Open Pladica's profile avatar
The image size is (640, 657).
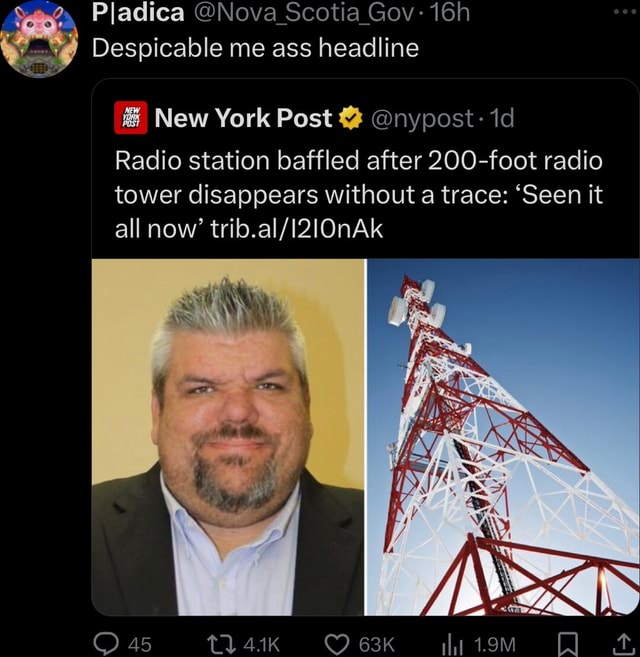(39, 39)
